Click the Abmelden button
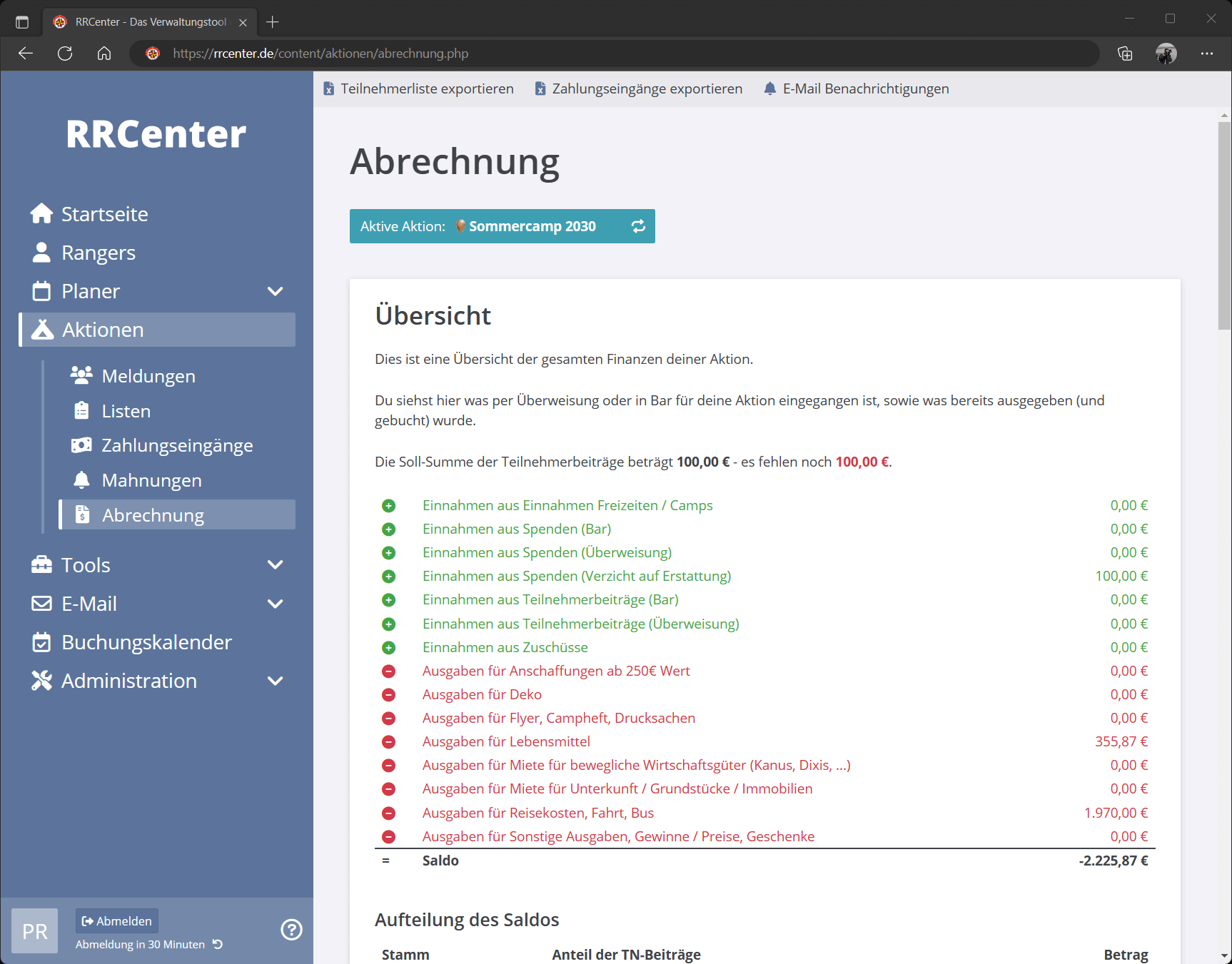 pyautogui.click(x=116, y=920)
